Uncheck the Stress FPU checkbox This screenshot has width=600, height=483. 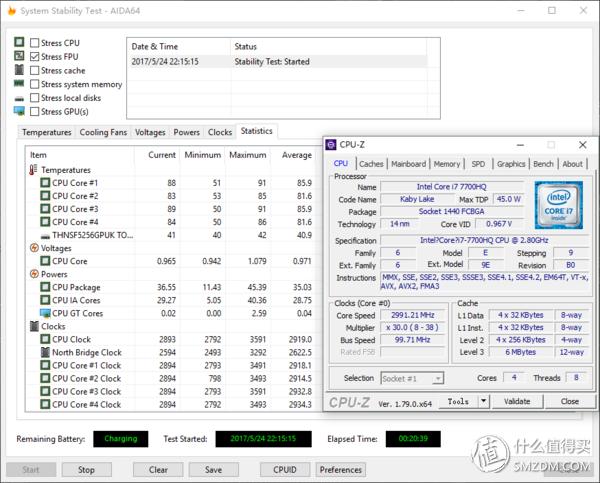[x=35, y=57]
